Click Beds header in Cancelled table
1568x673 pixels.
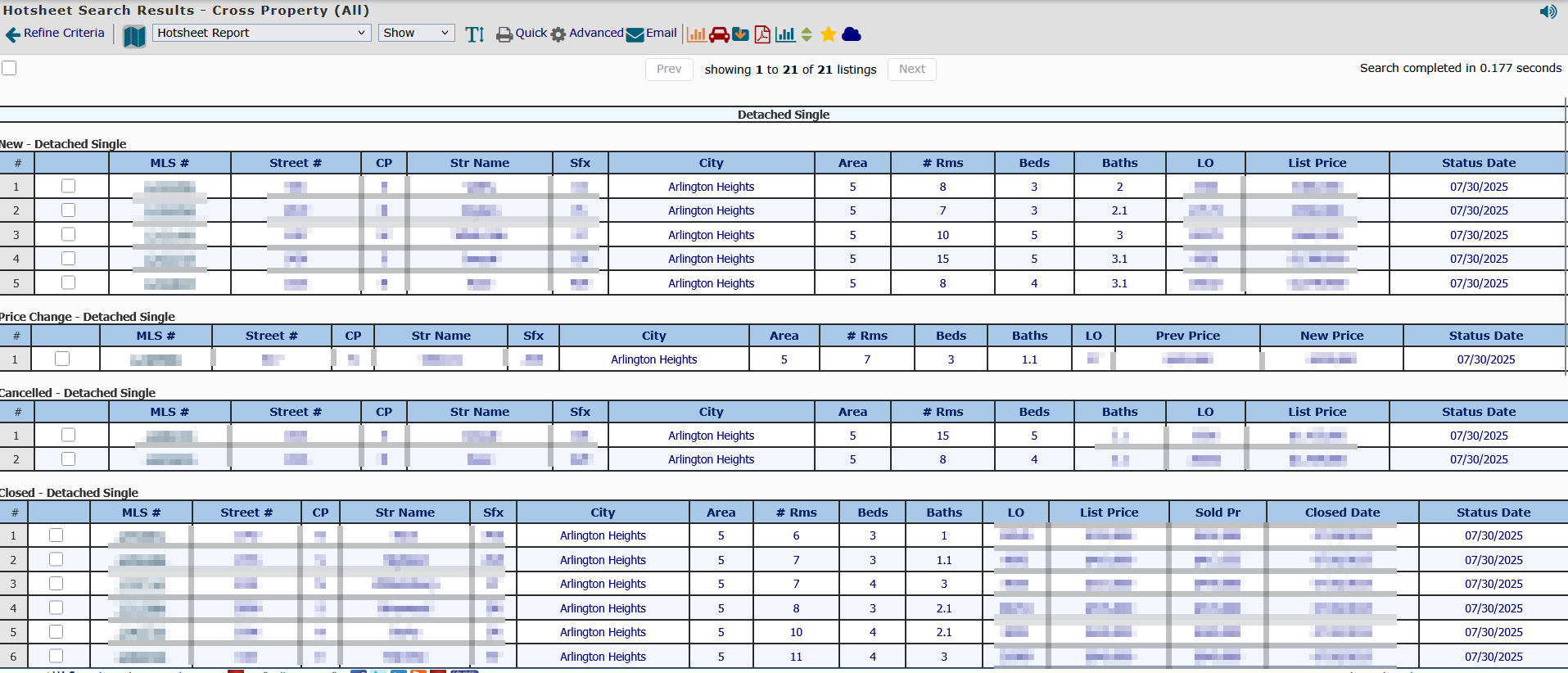[x=1034, y=412]
